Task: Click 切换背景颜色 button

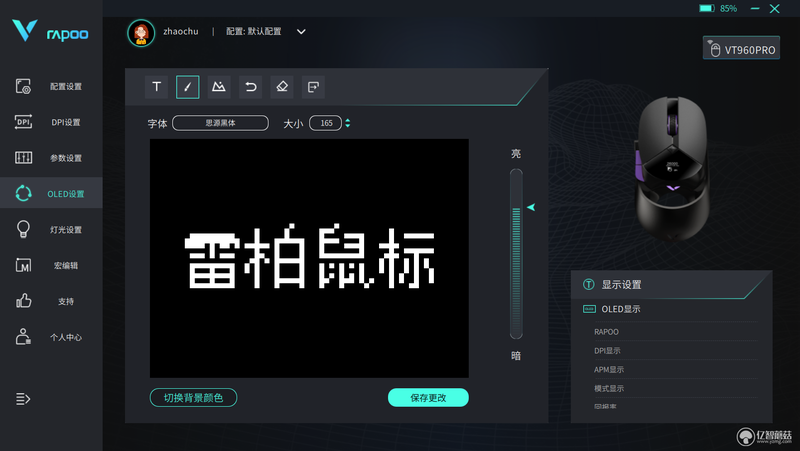Action: tap(193, 397)
